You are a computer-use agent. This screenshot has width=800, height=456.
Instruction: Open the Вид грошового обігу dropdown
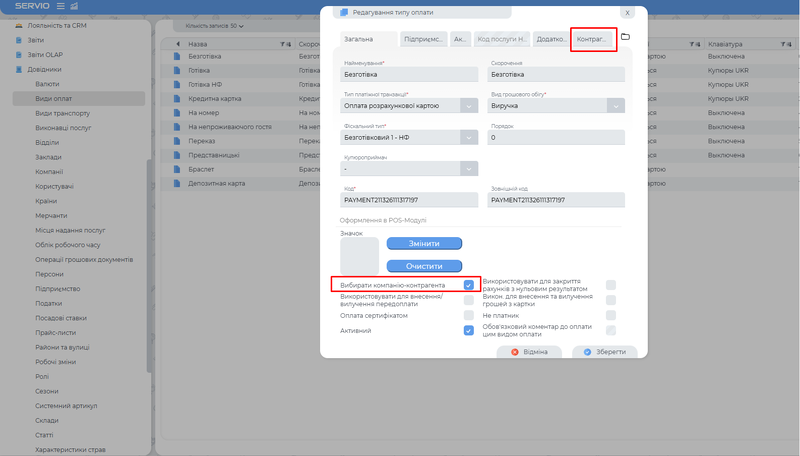pos(616,106)
